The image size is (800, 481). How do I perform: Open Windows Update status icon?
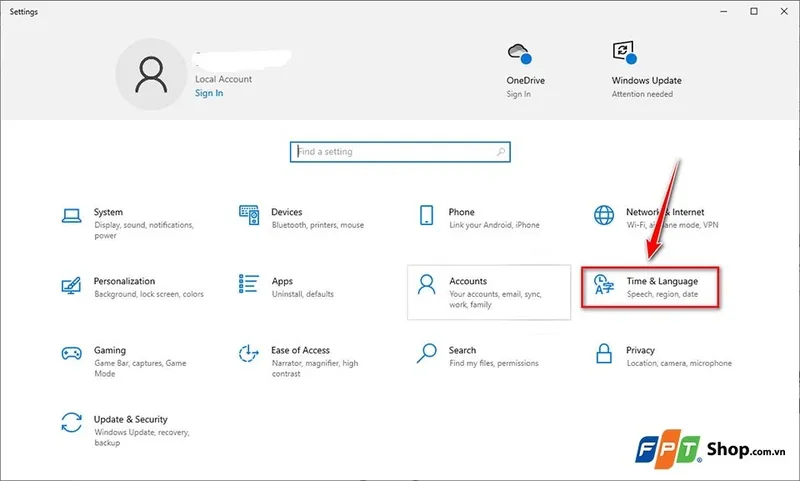tap(624, 53)
